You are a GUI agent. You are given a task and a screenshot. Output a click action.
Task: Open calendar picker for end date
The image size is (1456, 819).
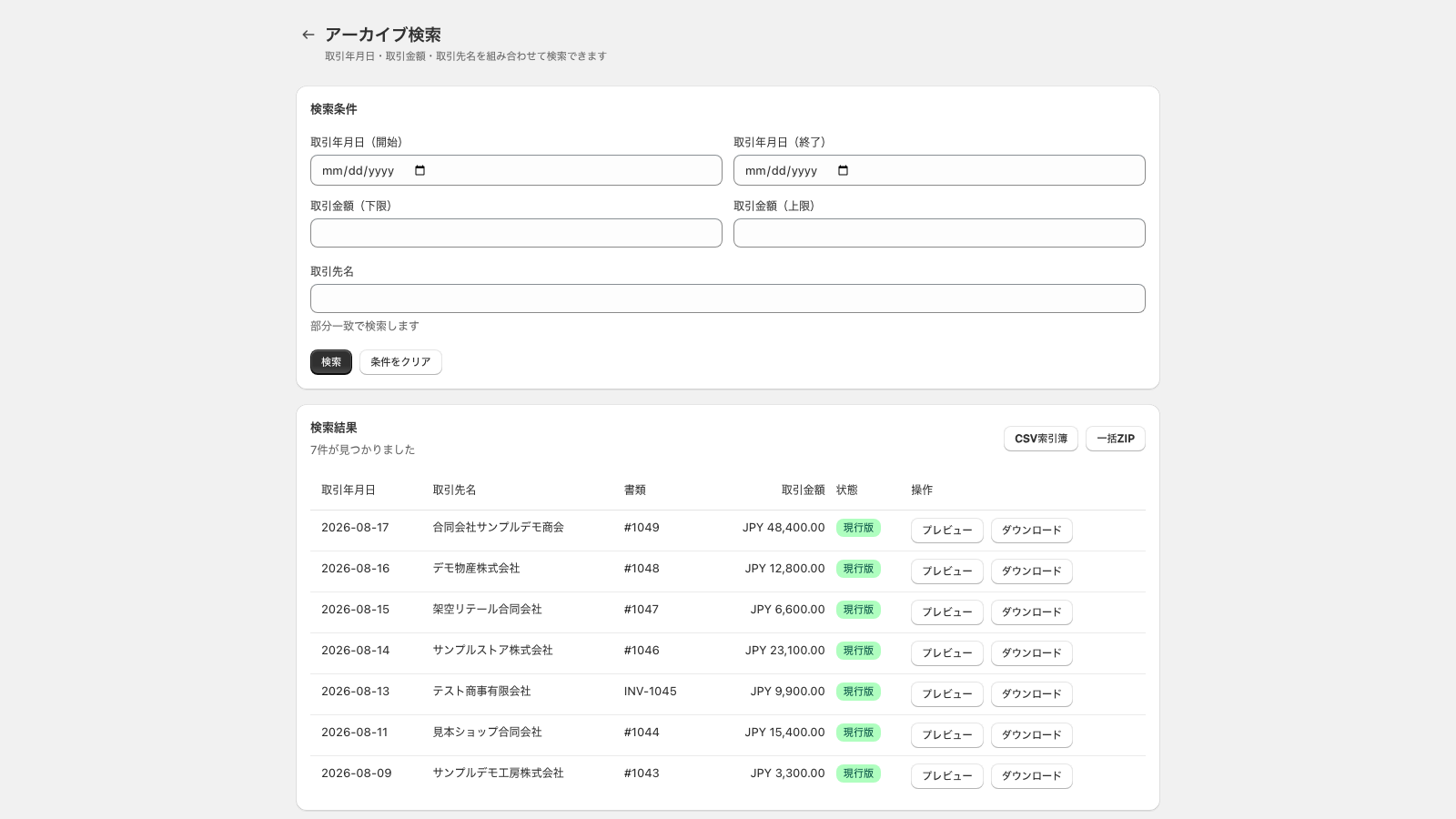click(x=843, y=170)
